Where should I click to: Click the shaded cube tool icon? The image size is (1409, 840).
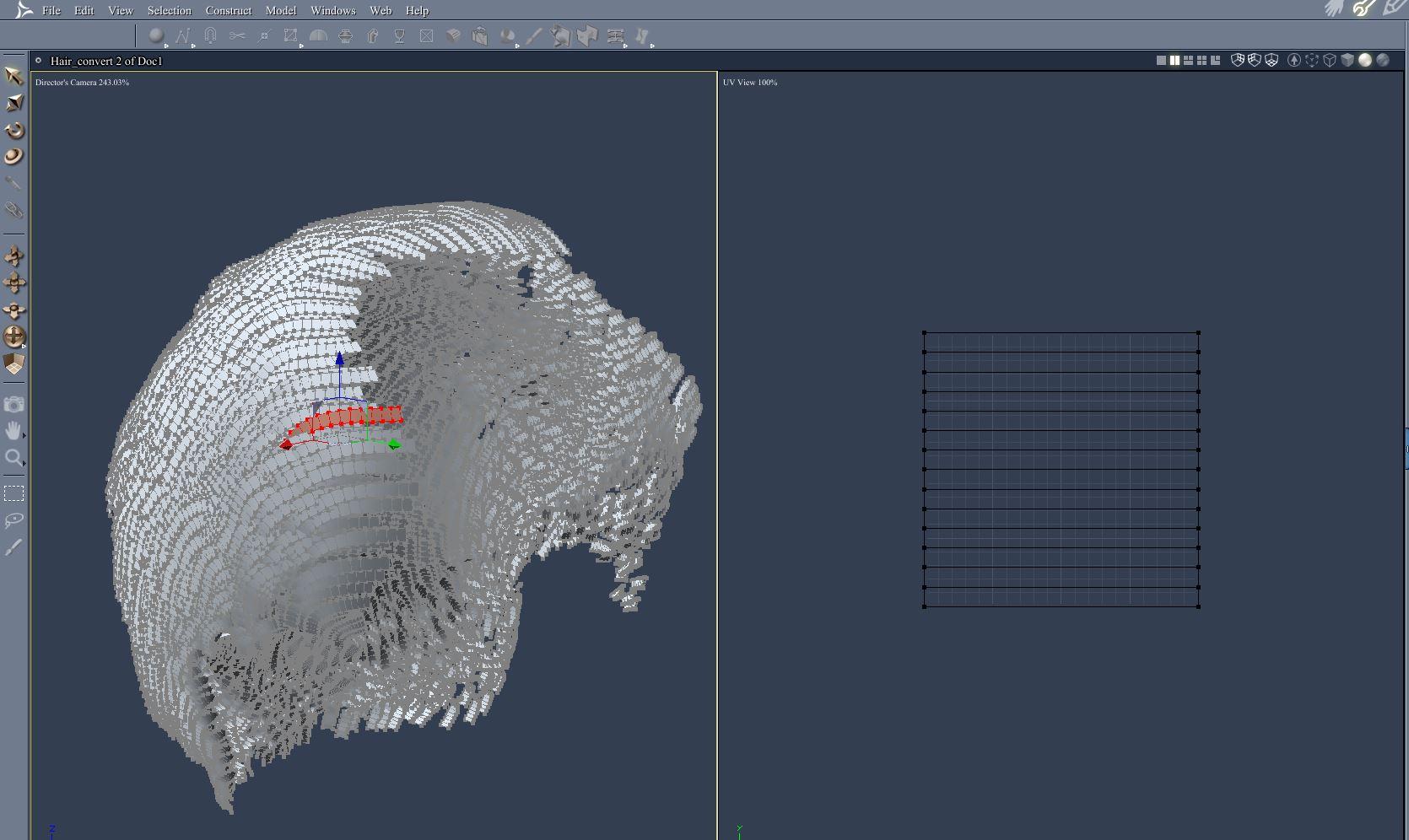[453, 35]
